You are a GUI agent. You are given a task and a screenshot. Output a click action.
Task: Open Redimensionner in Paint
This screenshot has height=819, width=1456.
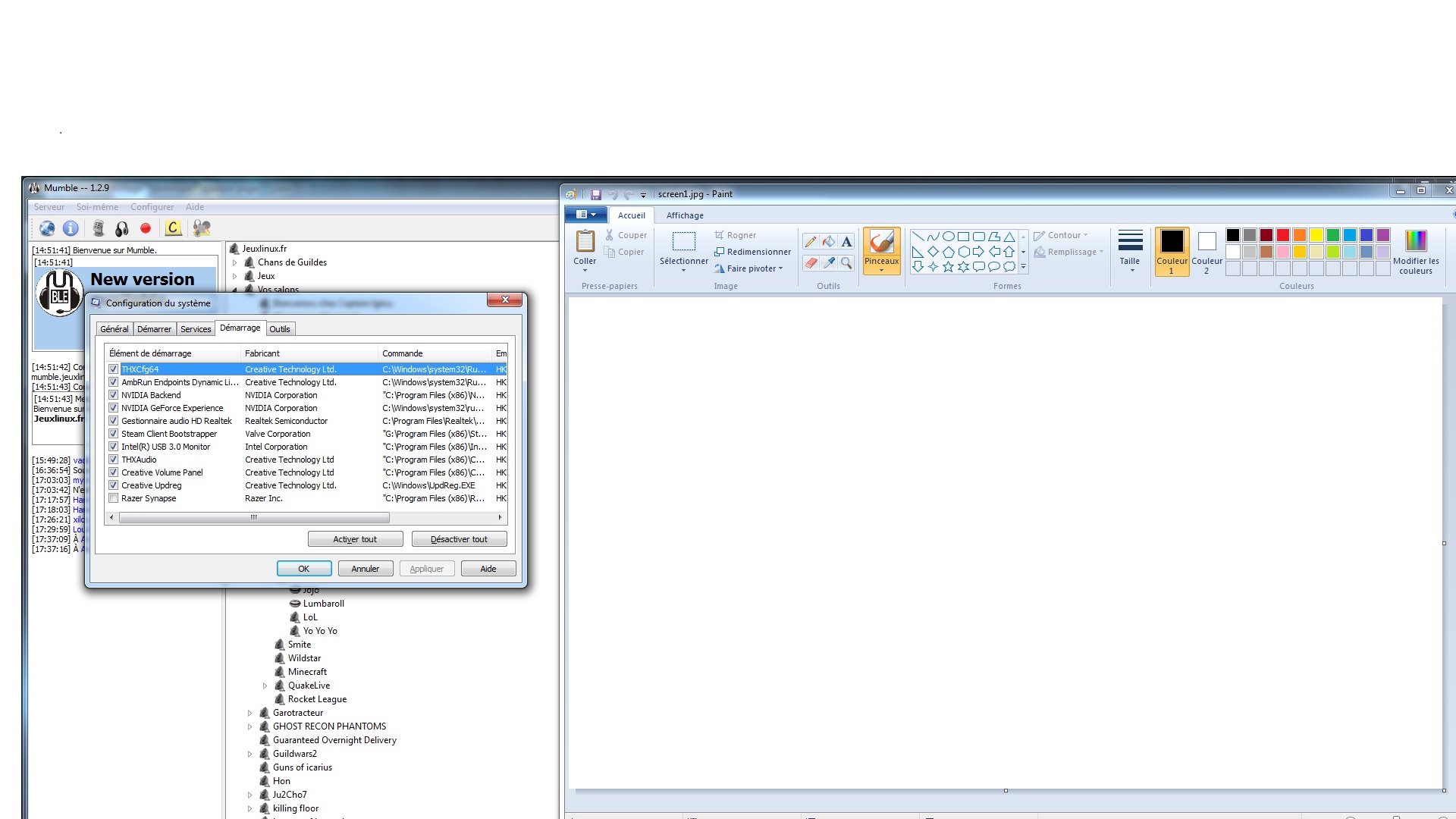[752, 252]
